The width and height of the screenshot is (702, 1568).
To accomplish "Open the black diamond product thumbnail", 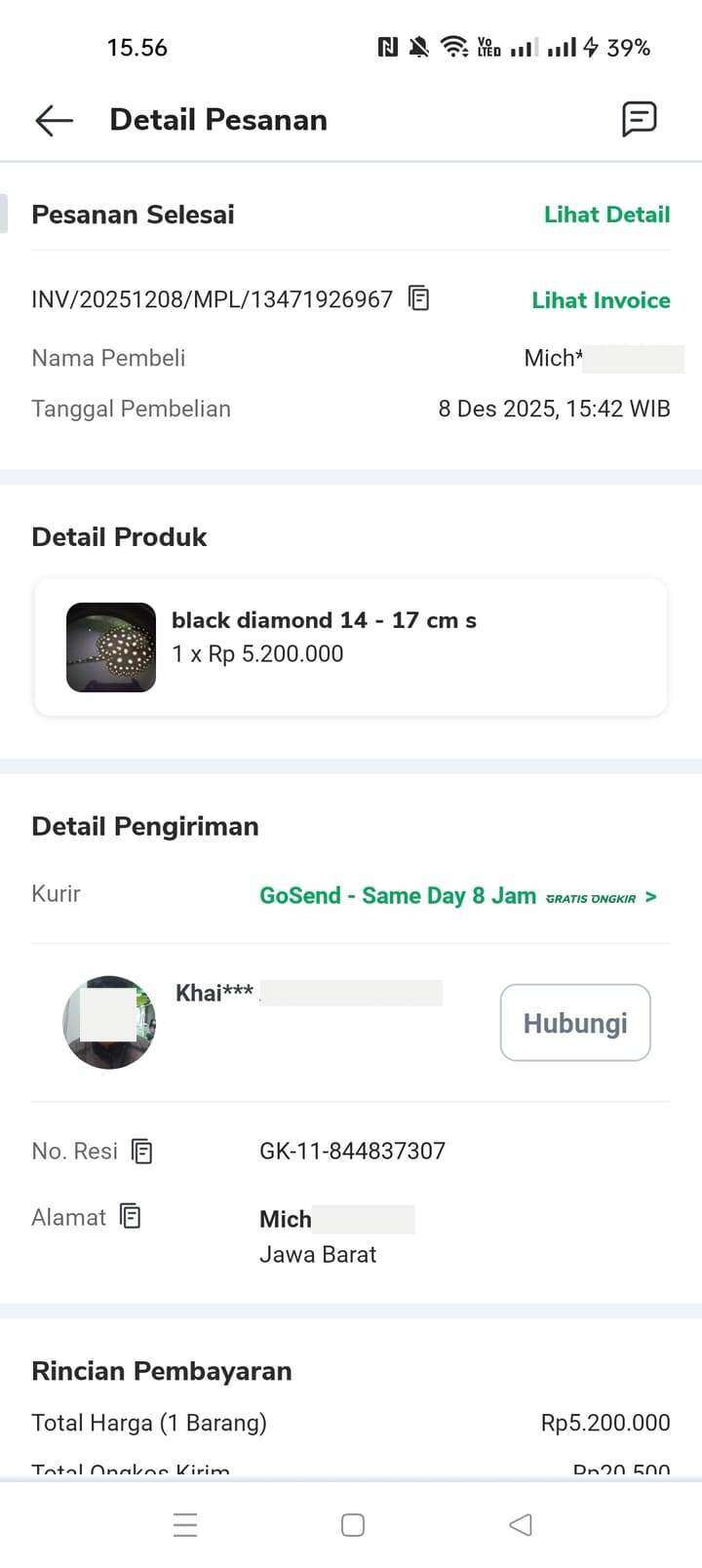I will pos(111,647).
